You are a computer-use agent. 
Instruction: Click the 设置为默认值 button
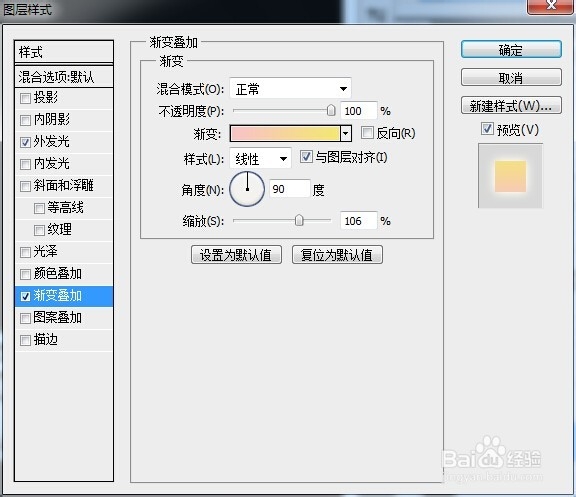pos(236,255)
